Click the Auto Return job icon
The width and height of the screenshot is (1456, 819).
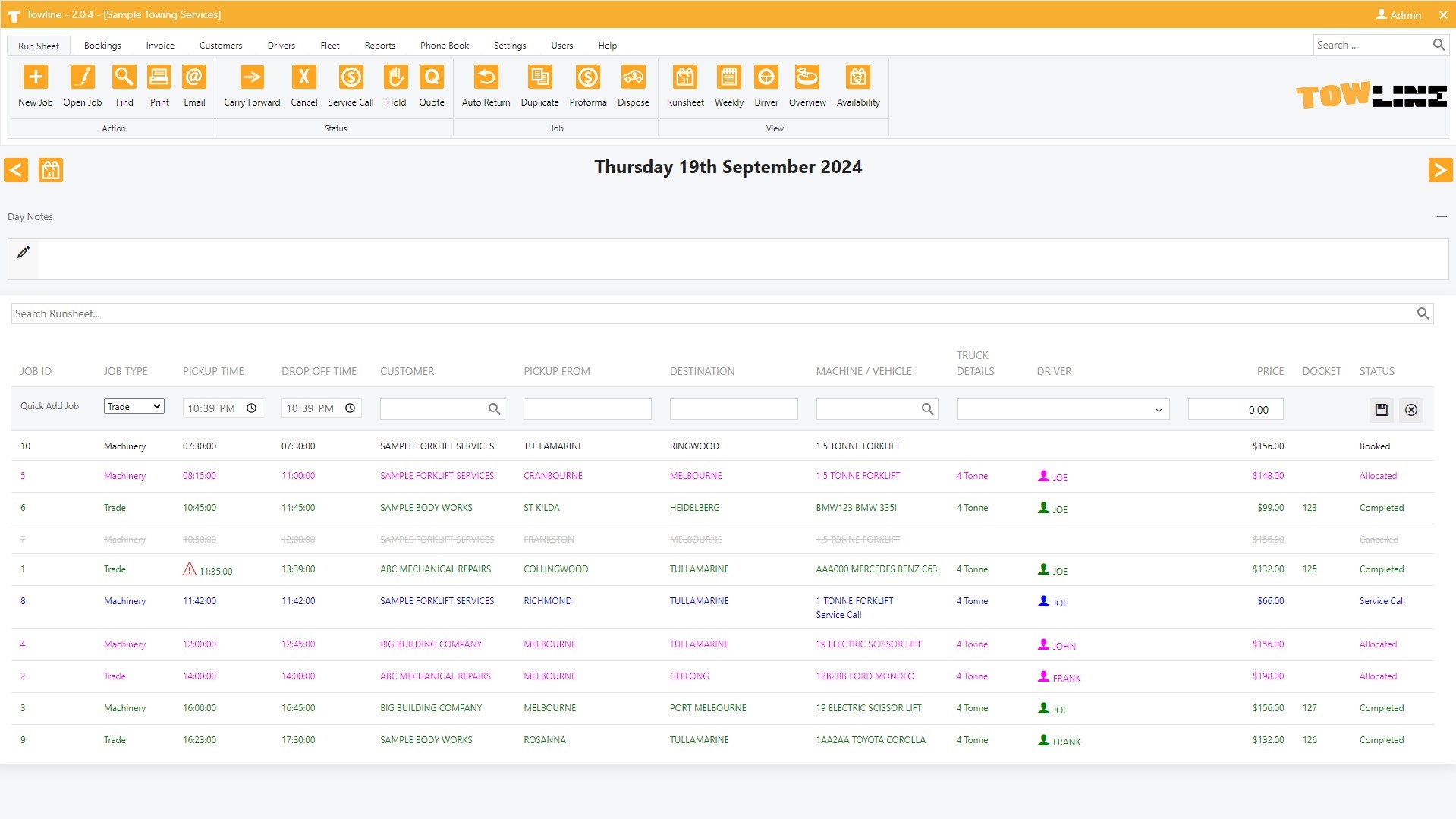pyautogui.click(x=486, y=77)
